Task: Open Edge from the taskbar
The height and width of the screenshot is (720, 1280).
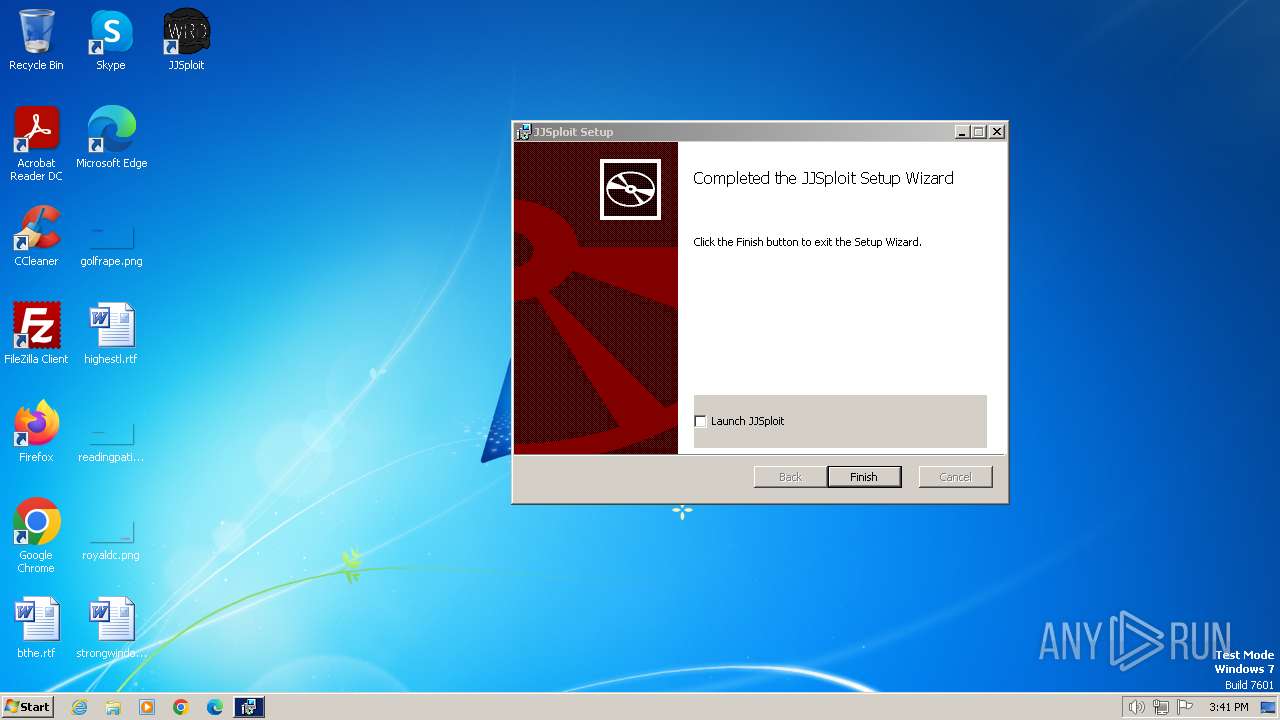Action: pyautogui.click(x=215, y=707)
